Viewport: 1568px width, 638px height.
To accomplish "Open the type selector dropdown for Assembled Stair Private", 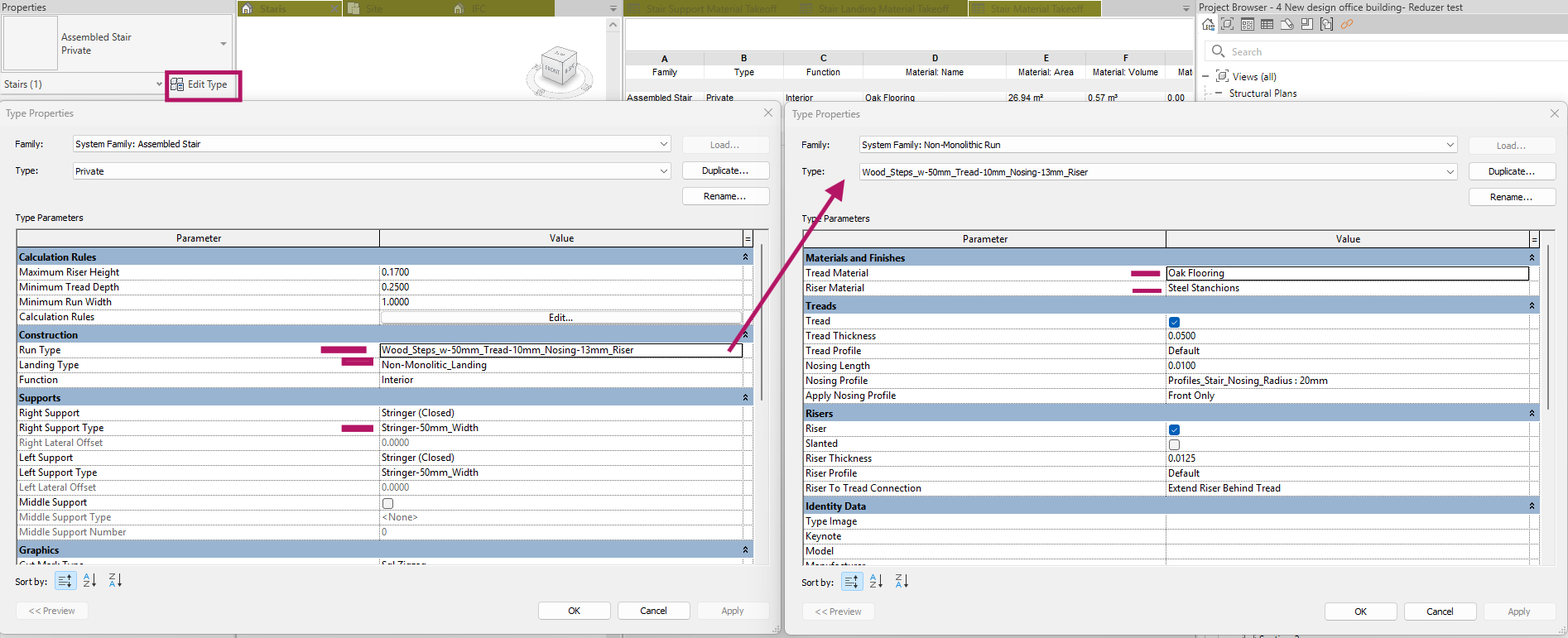I will pyautogui.click(x=224, y=44).
